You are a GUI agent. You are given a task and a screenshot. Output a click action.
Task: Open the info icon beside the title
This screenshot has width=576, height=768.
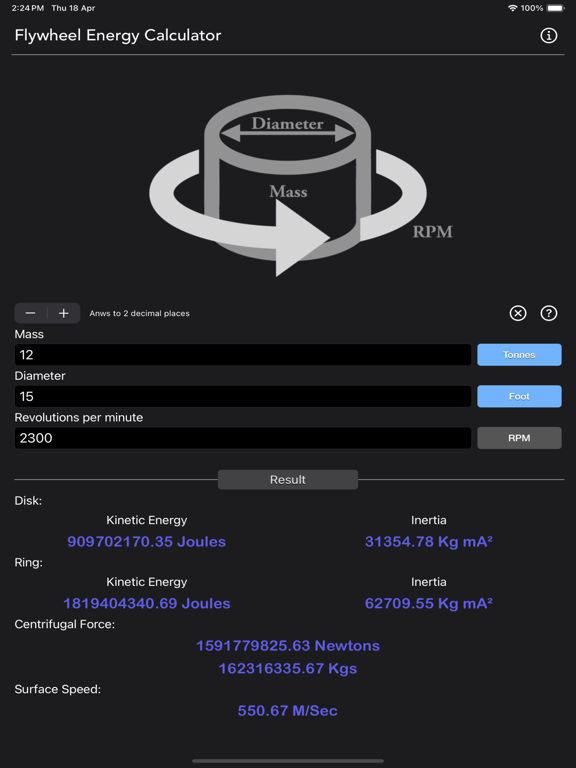point(549,35)
